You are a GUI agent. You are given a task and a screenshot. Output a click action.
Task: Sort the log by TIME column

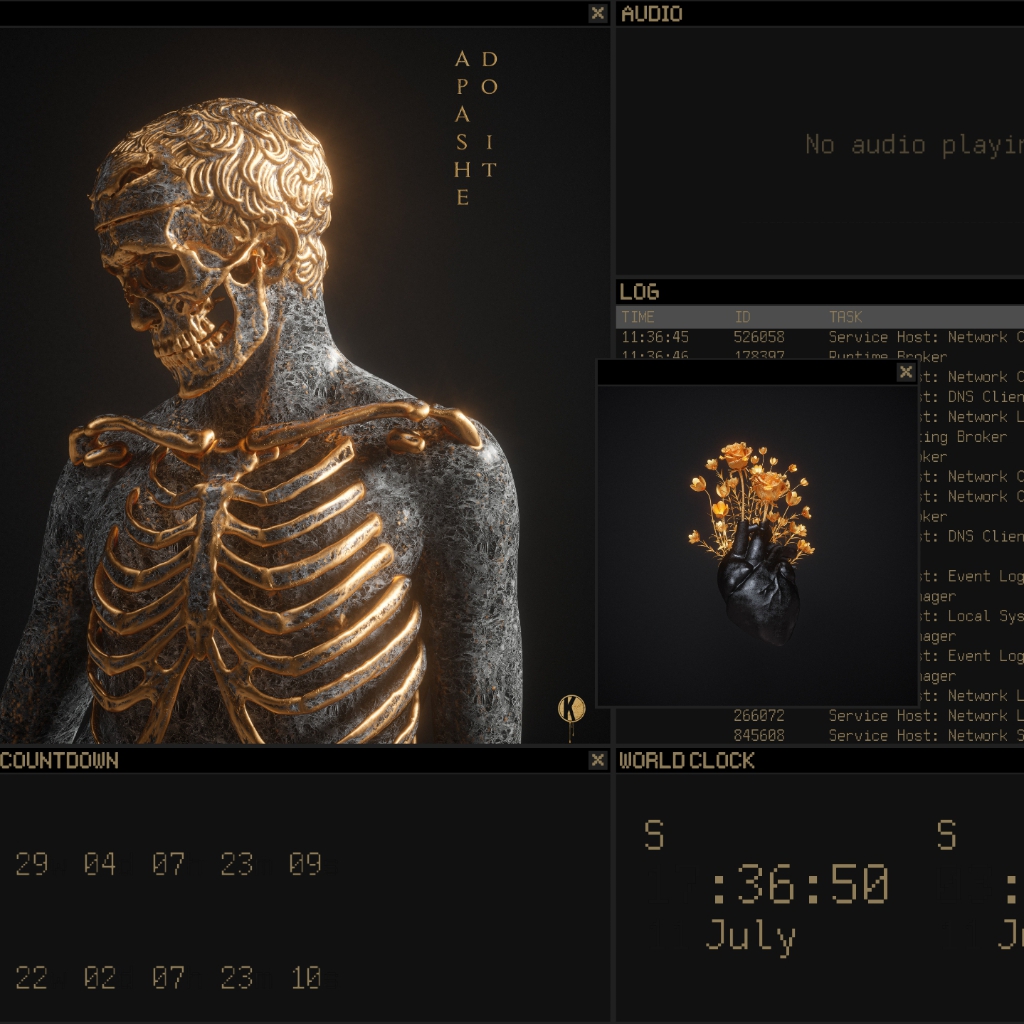[x=637, y=317]
